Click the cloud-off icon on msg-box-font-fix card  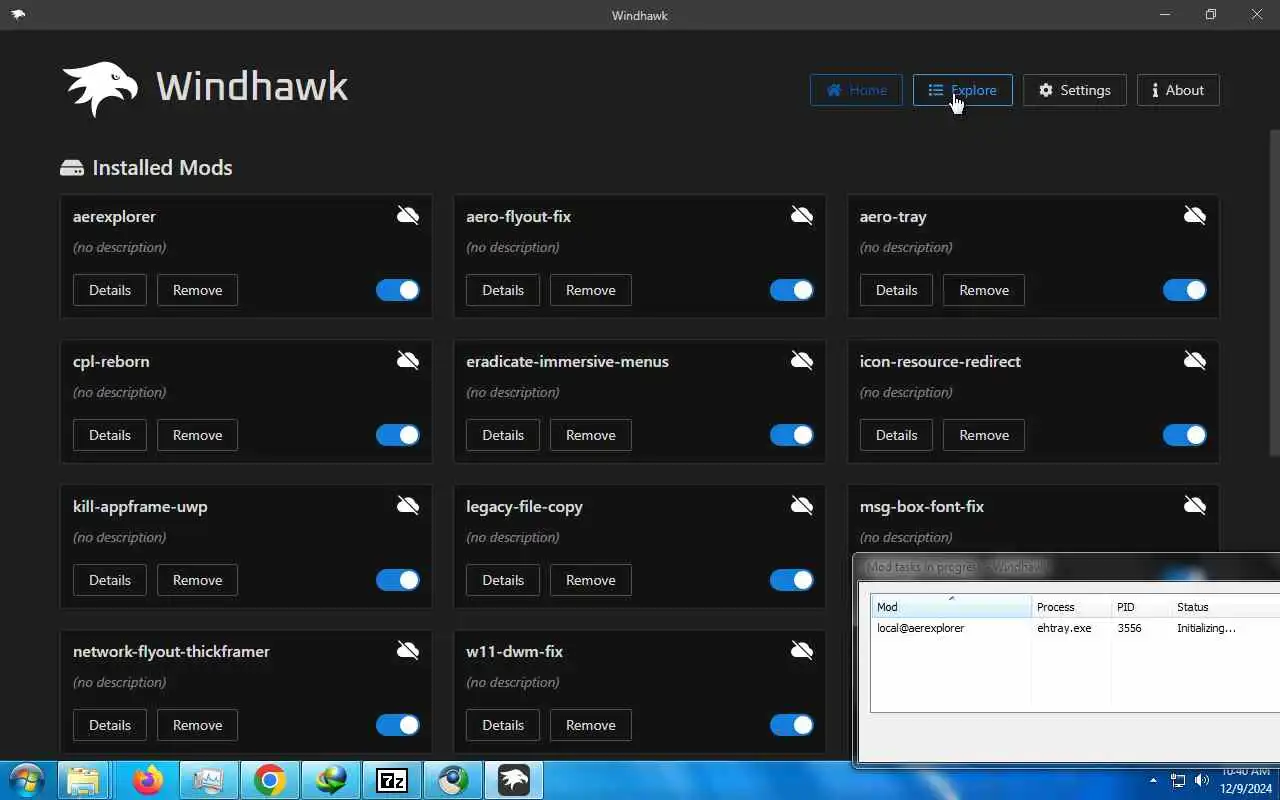tap(1195, 505)
